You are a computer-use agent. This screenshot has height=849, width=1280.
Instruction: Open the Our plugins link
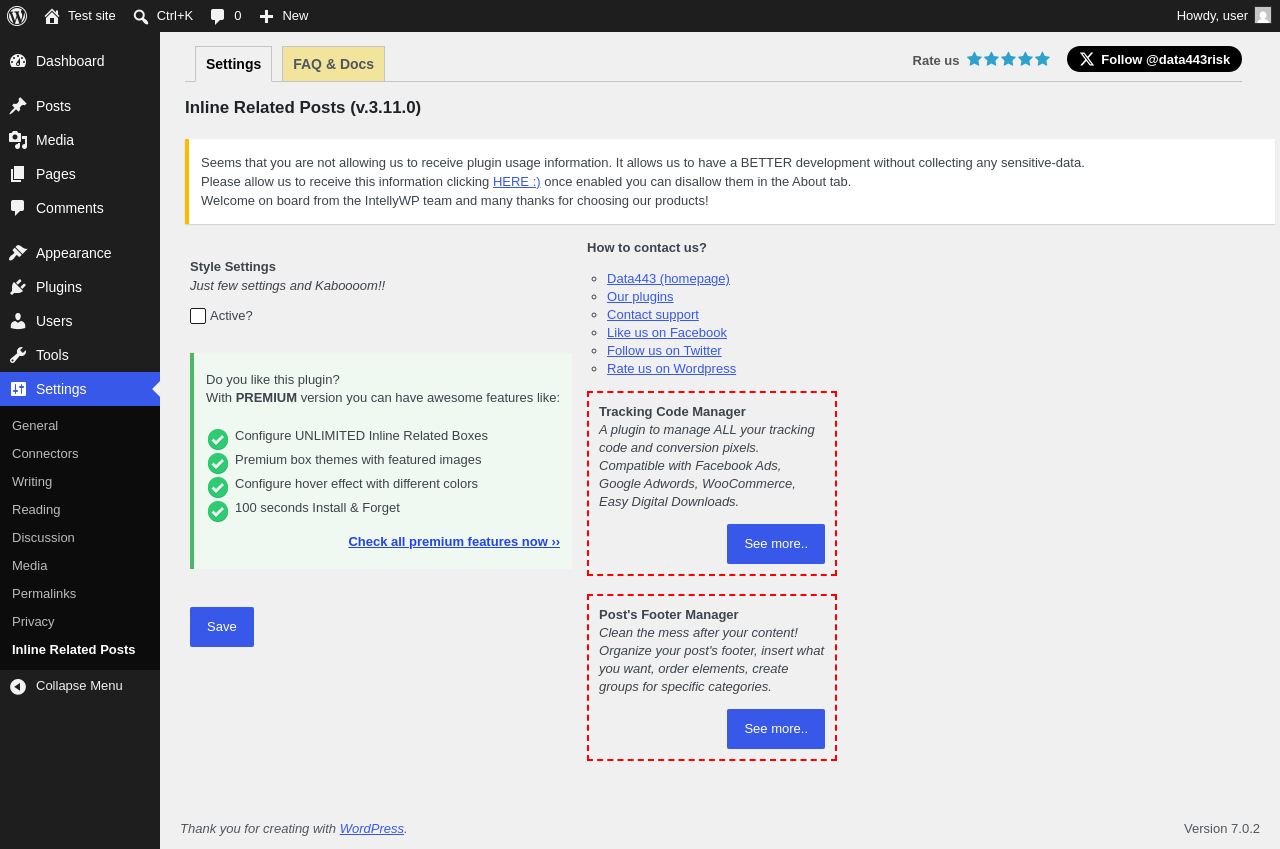pyautogui.click(x=640, y=297)
